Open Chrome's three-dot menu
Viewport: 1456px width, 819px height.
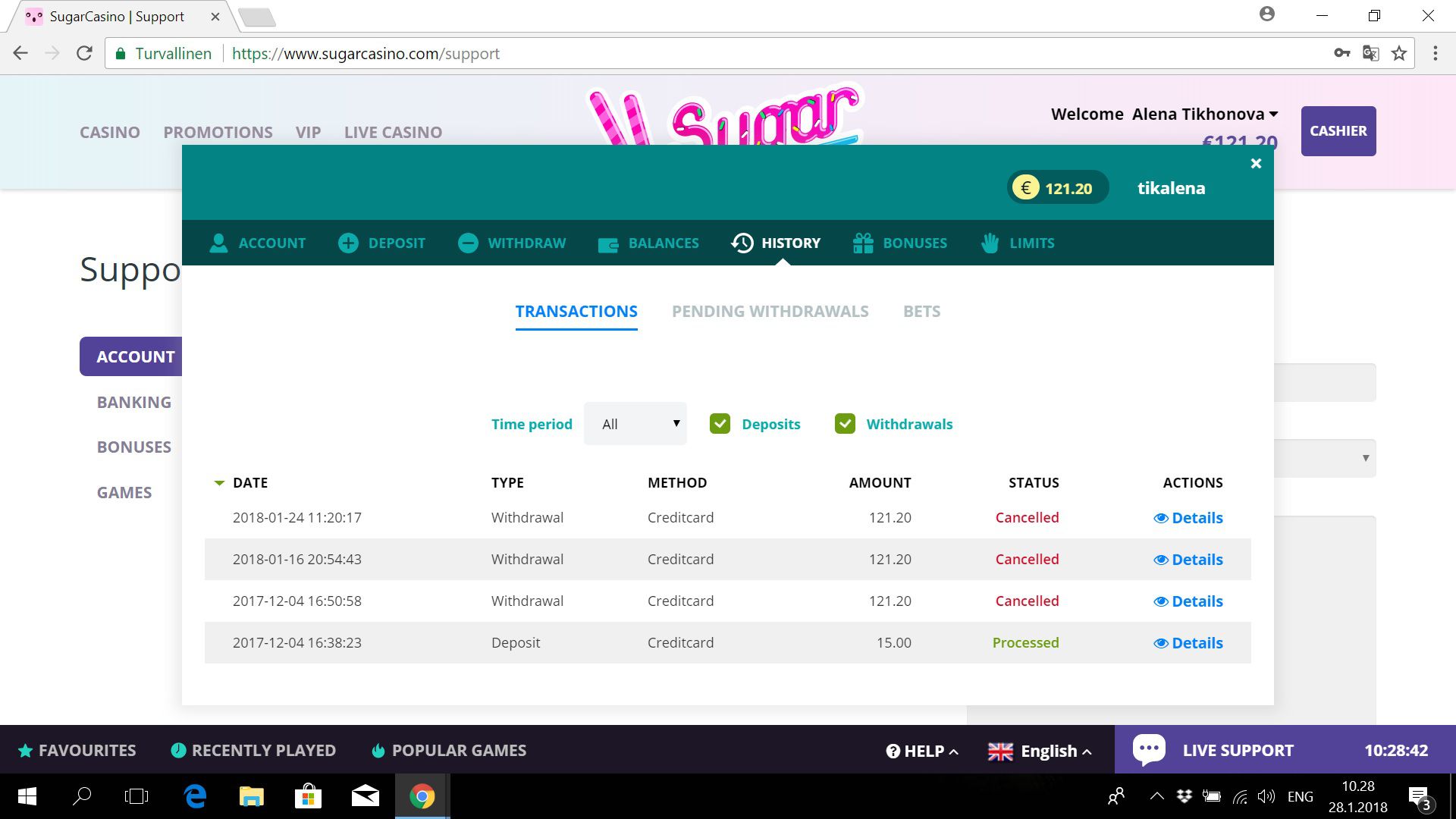1435,53
